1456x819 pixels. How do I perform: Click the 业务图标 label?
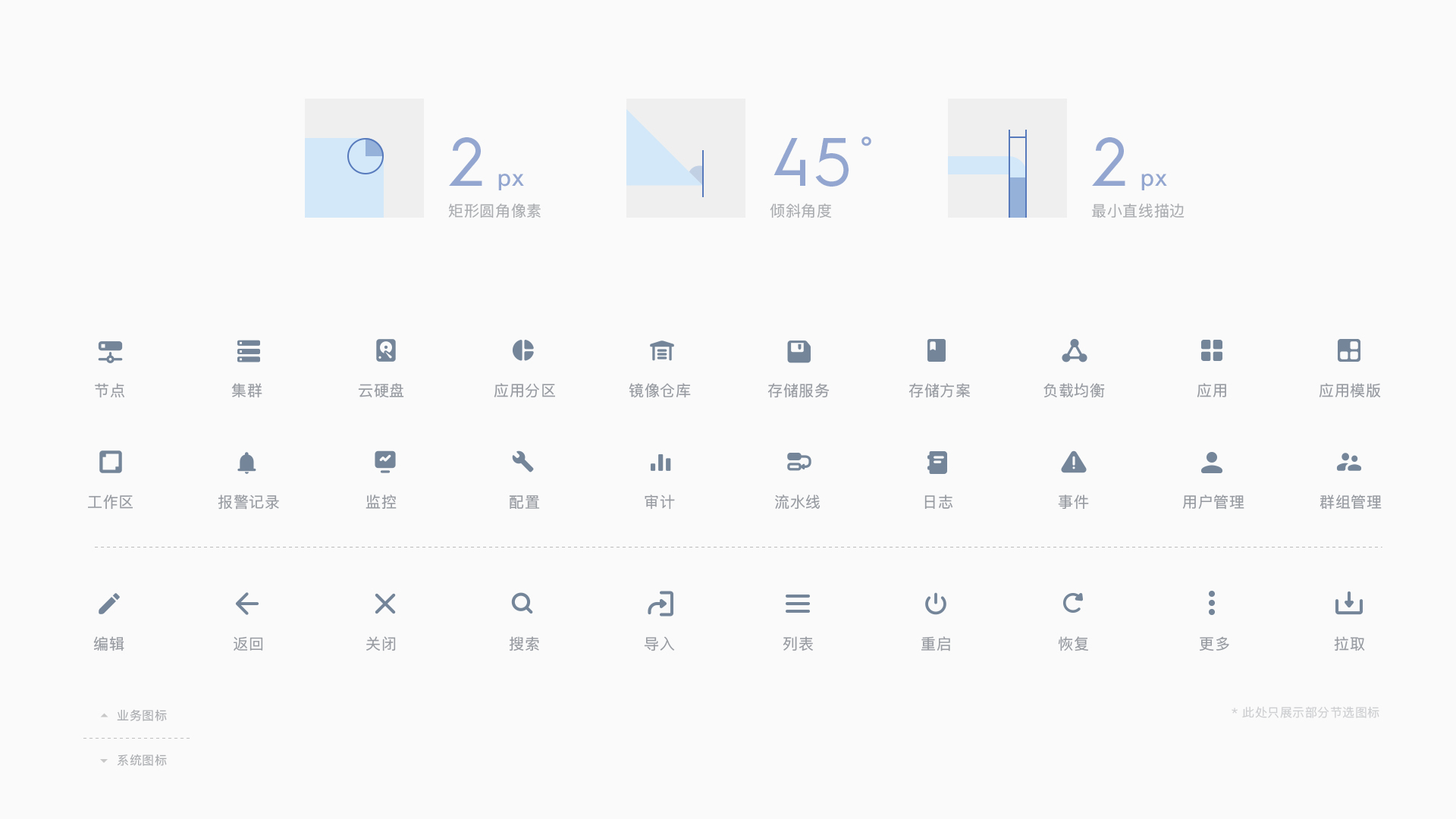142,715
